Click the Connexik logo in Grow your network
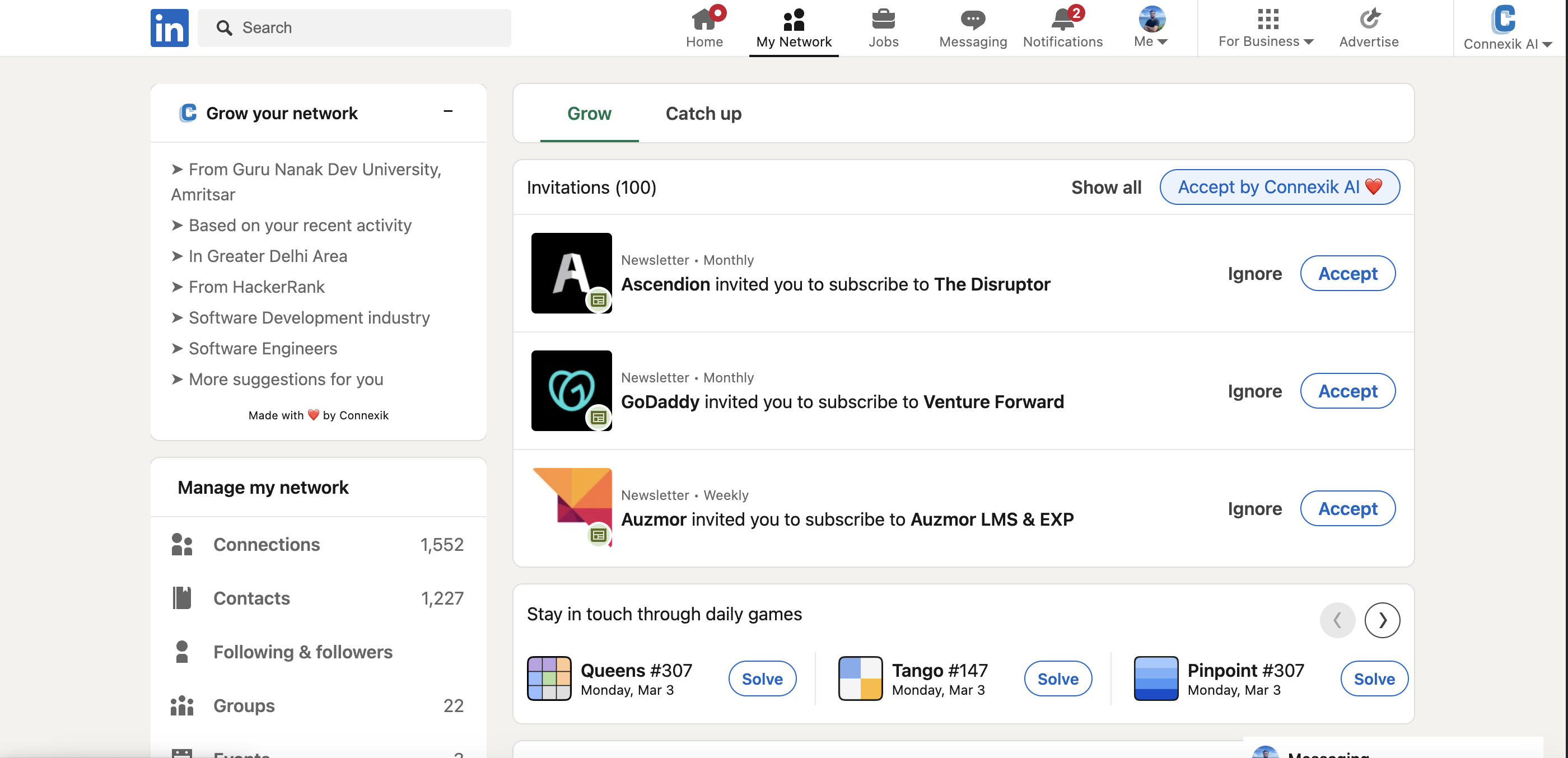Image resolution: width=1568 pixels, height=758 pixels. pos(188,113)
